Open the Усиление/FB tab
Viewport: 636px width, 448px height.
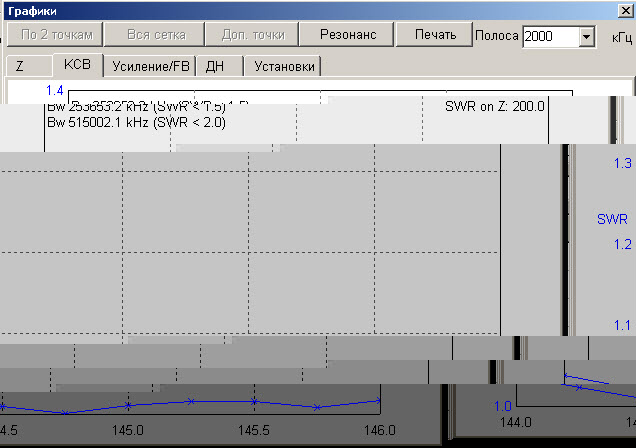point(151,67)
